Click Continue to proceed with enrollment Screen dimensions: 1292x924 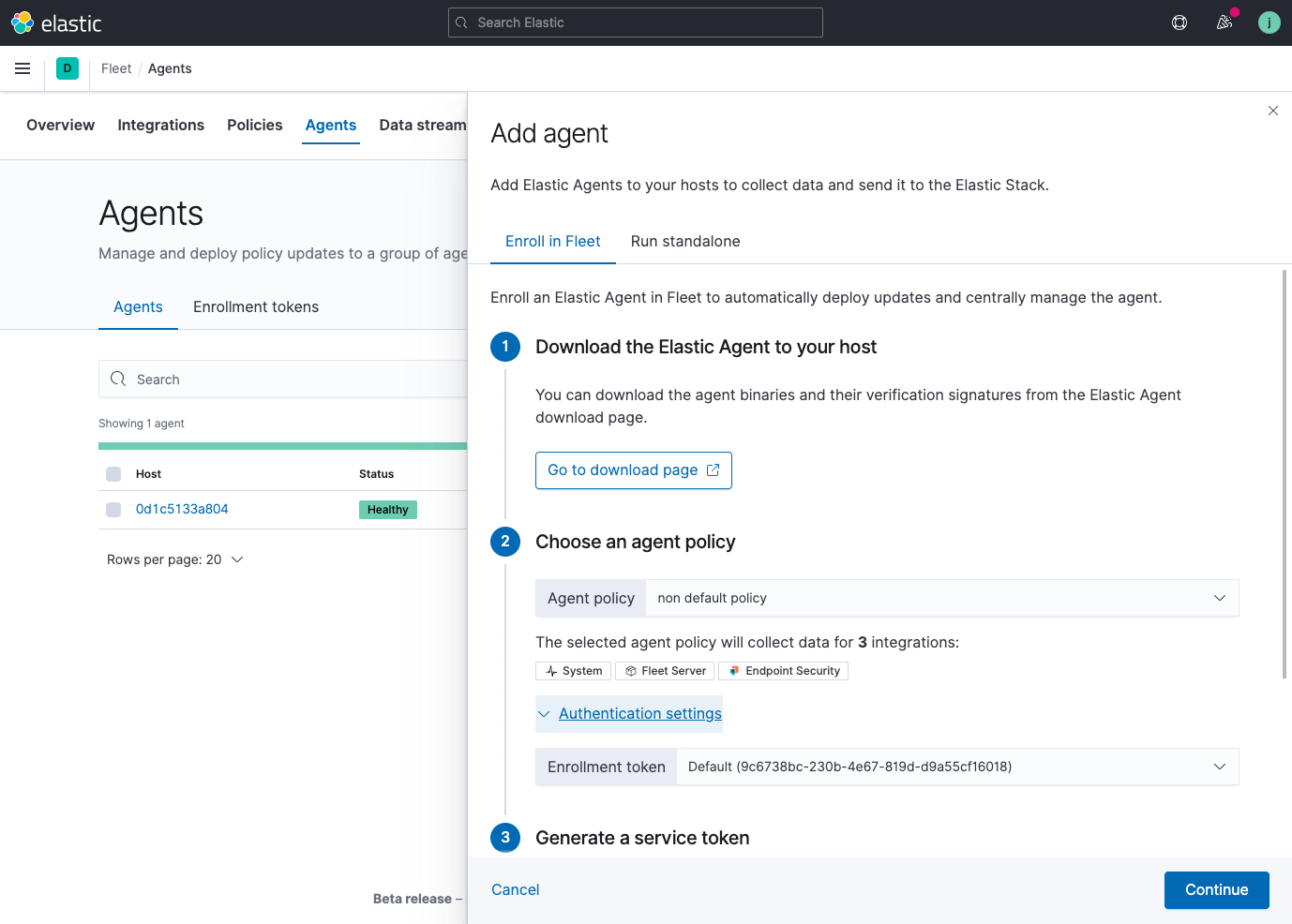tap(1216, 889)
